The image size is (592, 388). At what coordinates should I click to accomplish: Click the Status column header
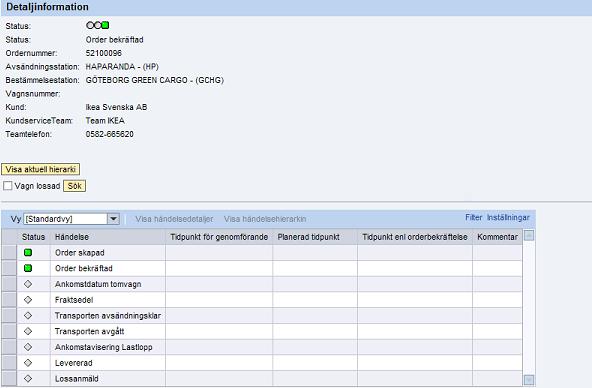click(33, 237)
